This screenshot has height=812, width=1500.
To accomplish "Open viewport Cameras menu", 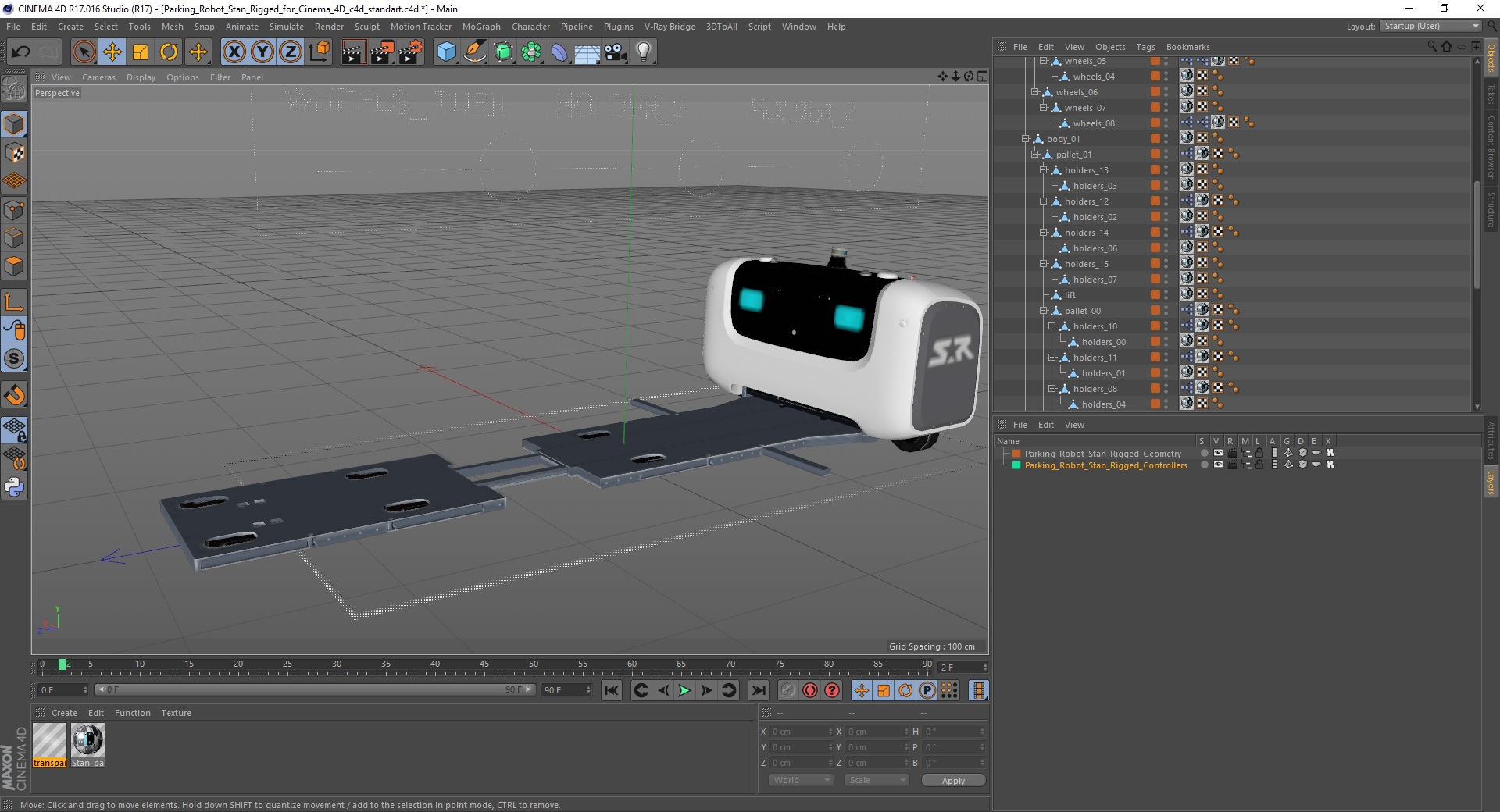I will tap(98, 77).
